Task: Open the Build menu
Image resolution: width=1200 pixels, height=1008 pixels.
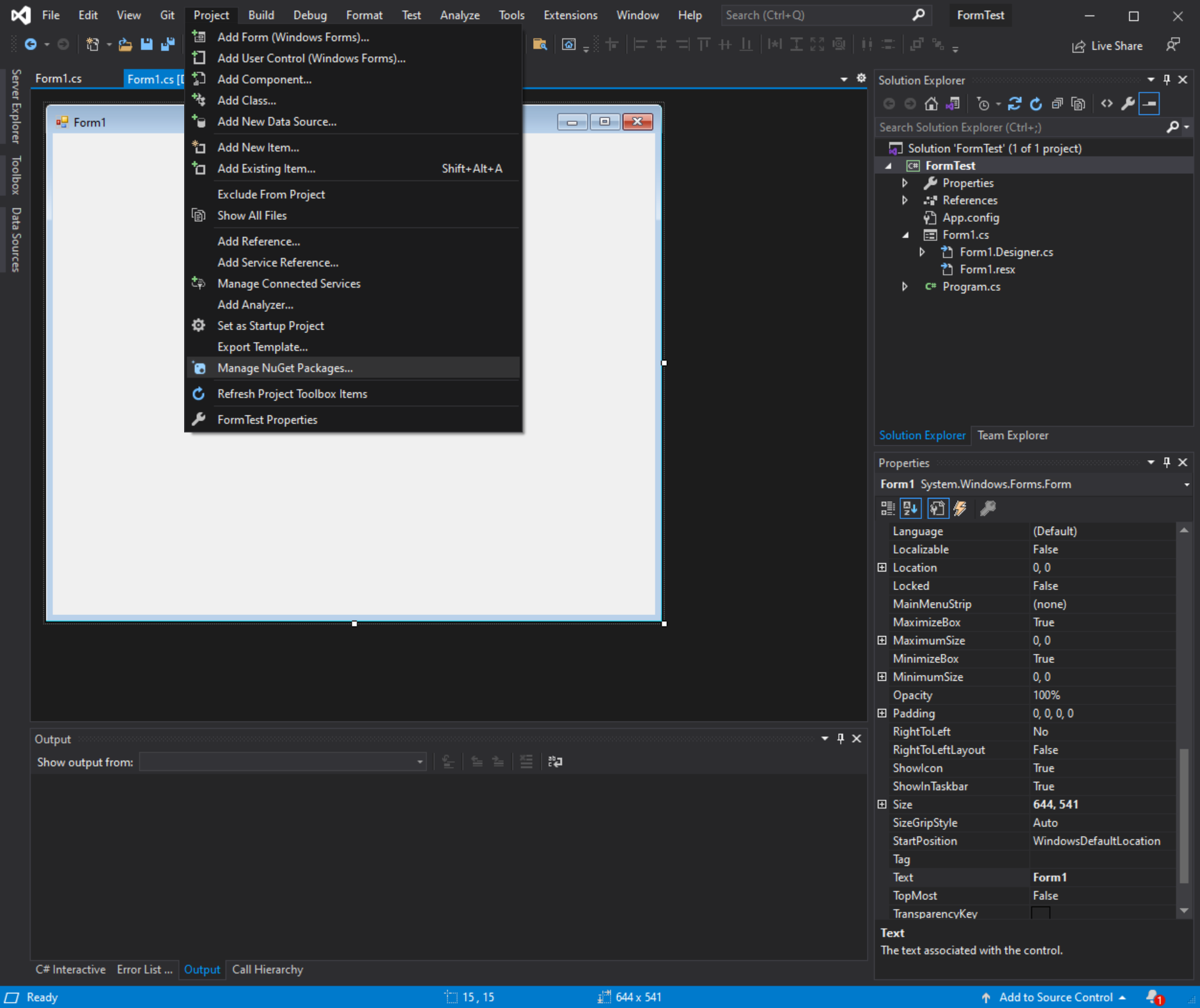Action: click(261, 15)
